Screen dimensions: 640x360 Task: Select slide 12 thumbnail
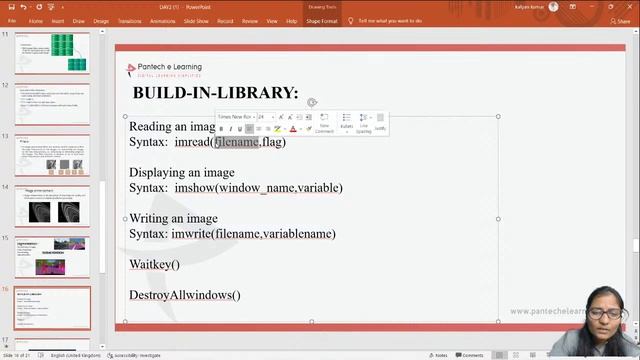click(x=52, y=104)
